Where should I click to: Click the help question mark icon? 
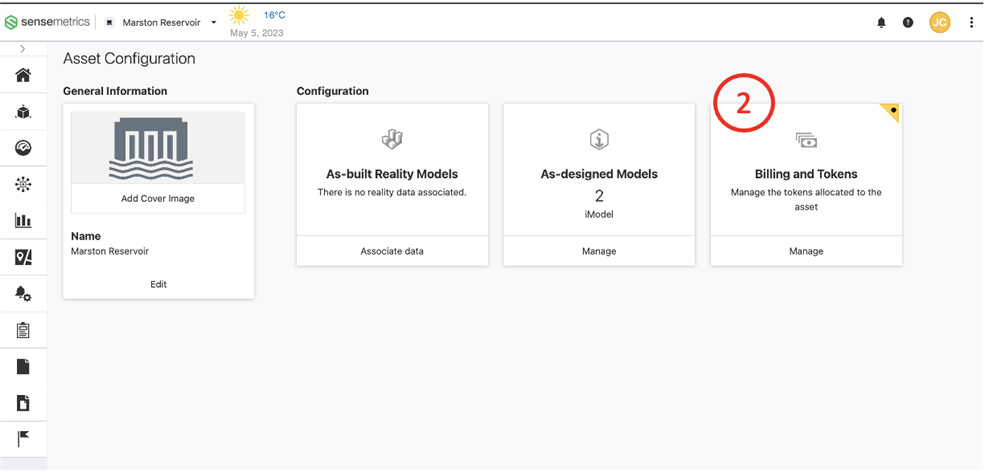[908, 22]
